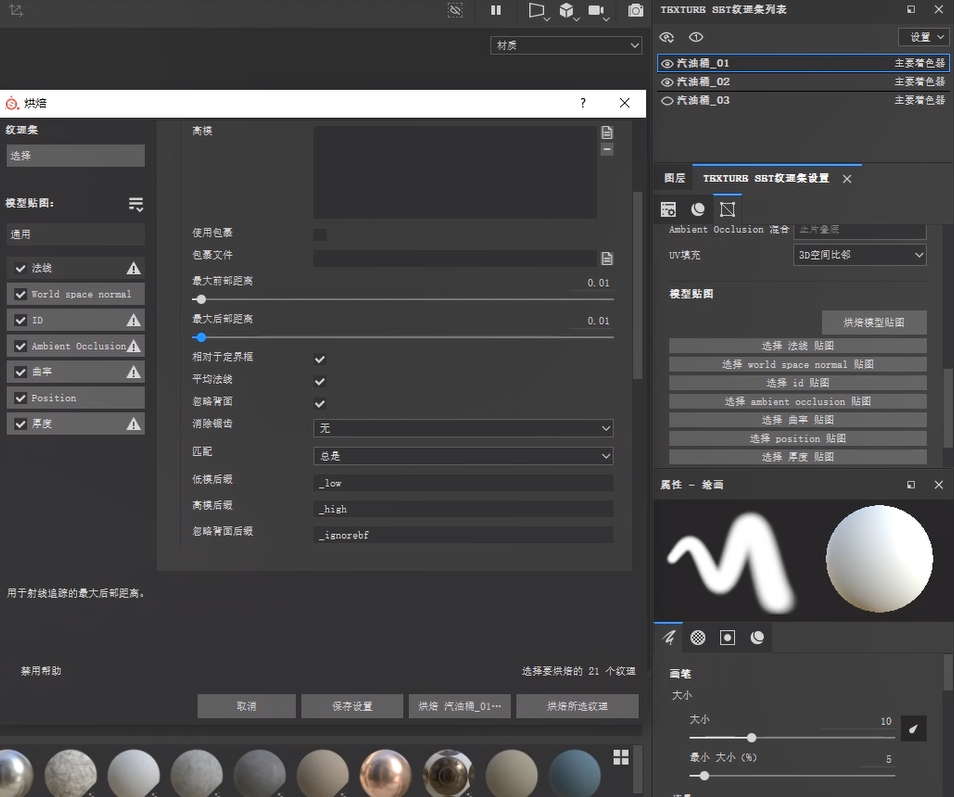Uncheck the 法线 mesh map checkbox

(21, 268)
